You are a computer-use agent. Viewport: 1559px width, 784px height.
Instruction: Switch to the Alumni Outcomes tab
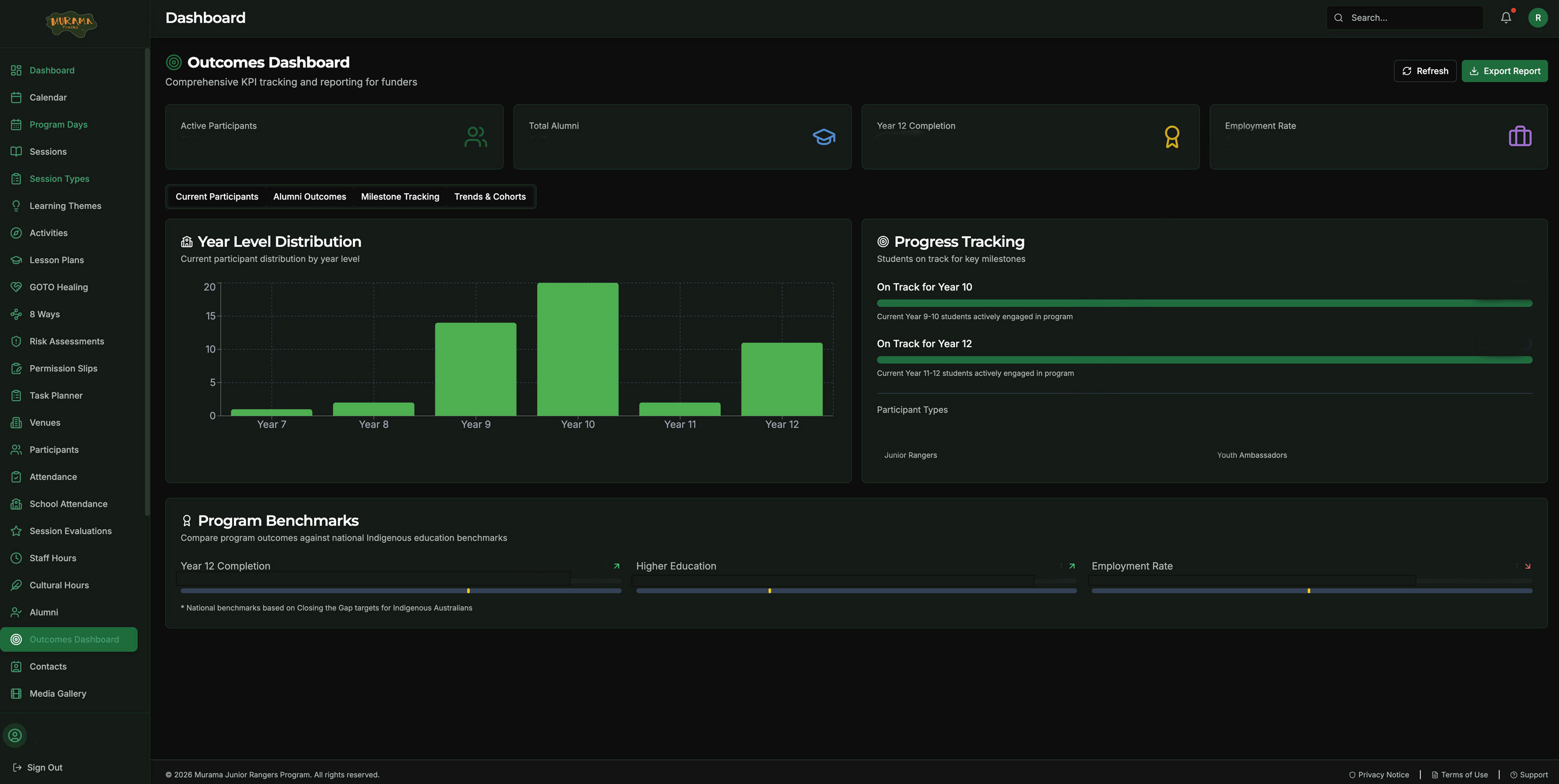(x=309, y=196)
